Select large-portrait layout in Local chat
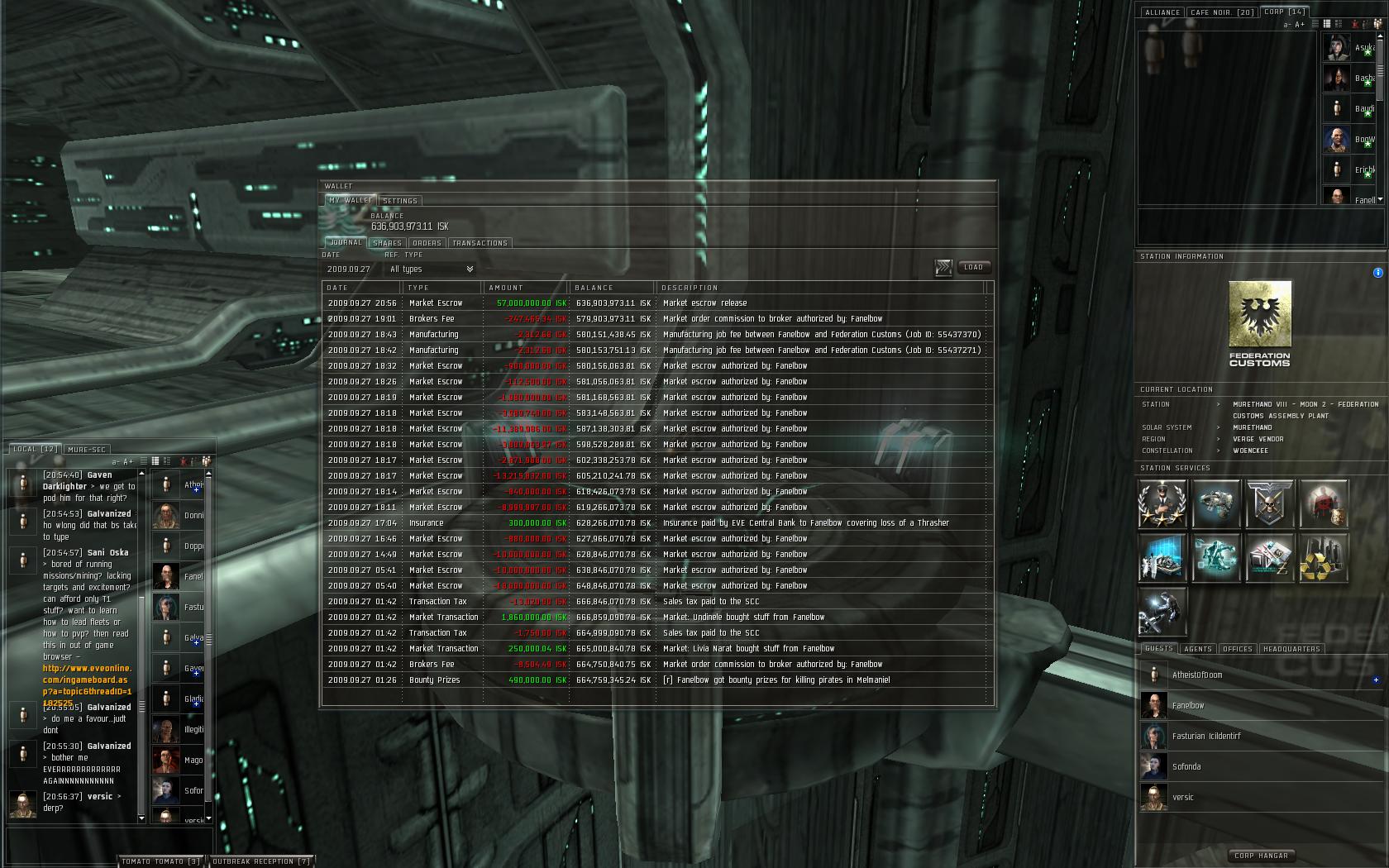 (167, 461)
